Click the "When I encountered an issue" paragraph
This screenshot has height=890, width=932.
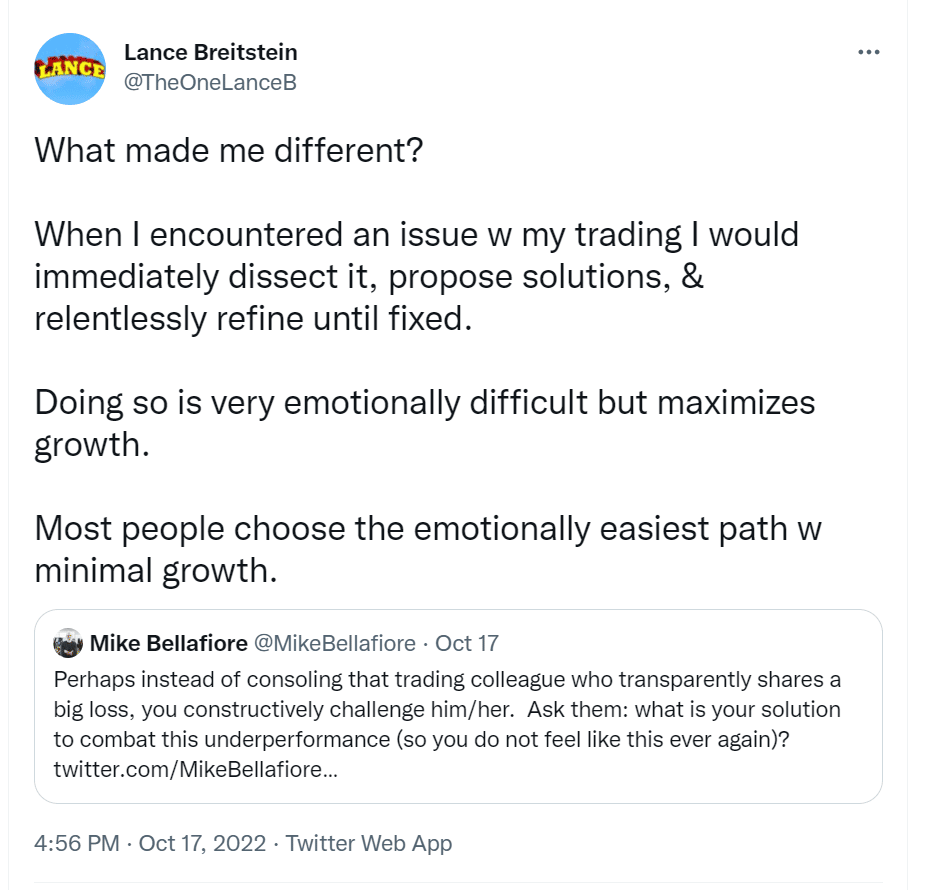416,277
